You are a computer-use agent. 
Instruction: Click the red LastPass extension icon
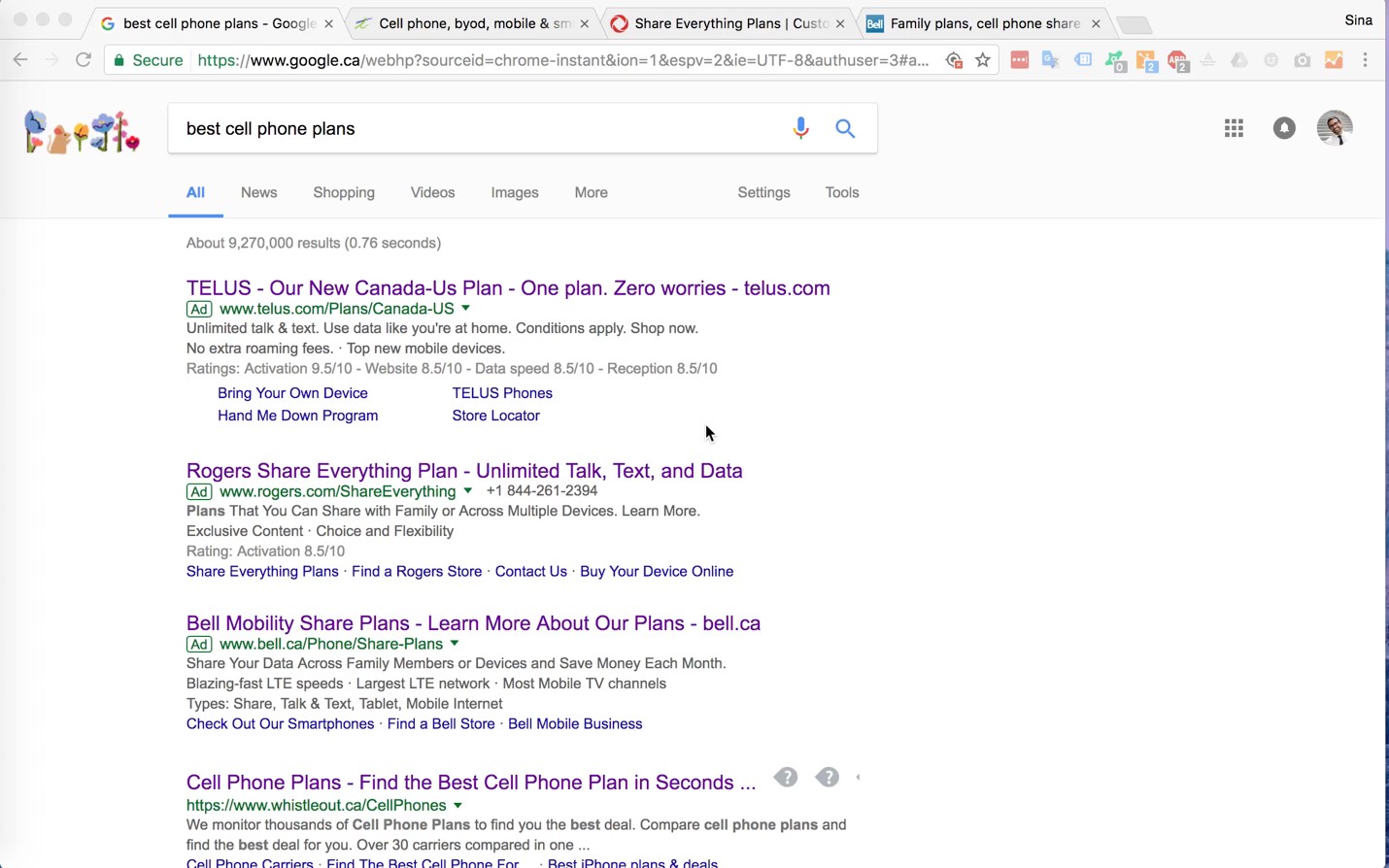tap(1019, 60)
